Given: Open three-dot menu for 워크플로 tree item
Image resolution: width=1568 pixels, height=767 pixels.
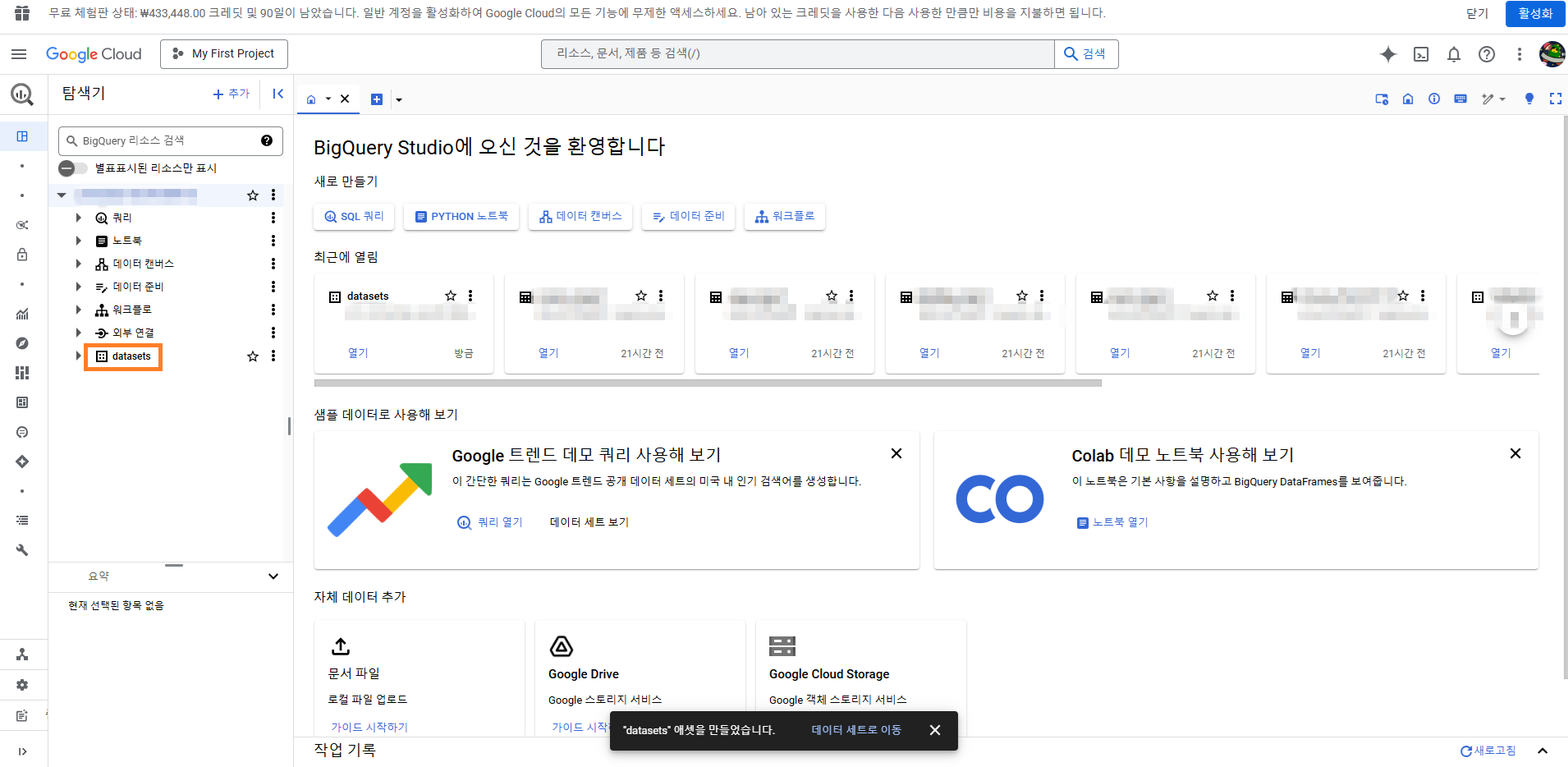Looking at the screenshot, I should point(273,310).
